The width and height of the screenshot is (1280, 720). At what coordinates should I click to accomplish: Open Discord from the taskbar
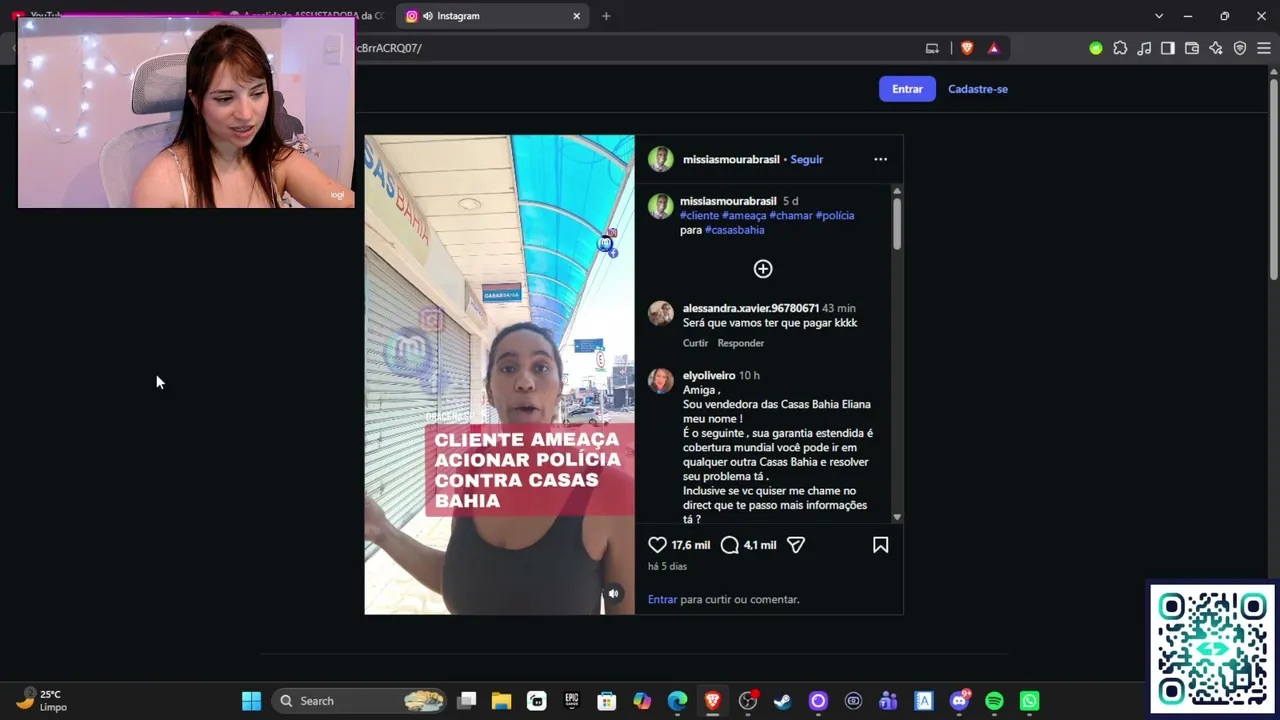click(x=959, y=701)
